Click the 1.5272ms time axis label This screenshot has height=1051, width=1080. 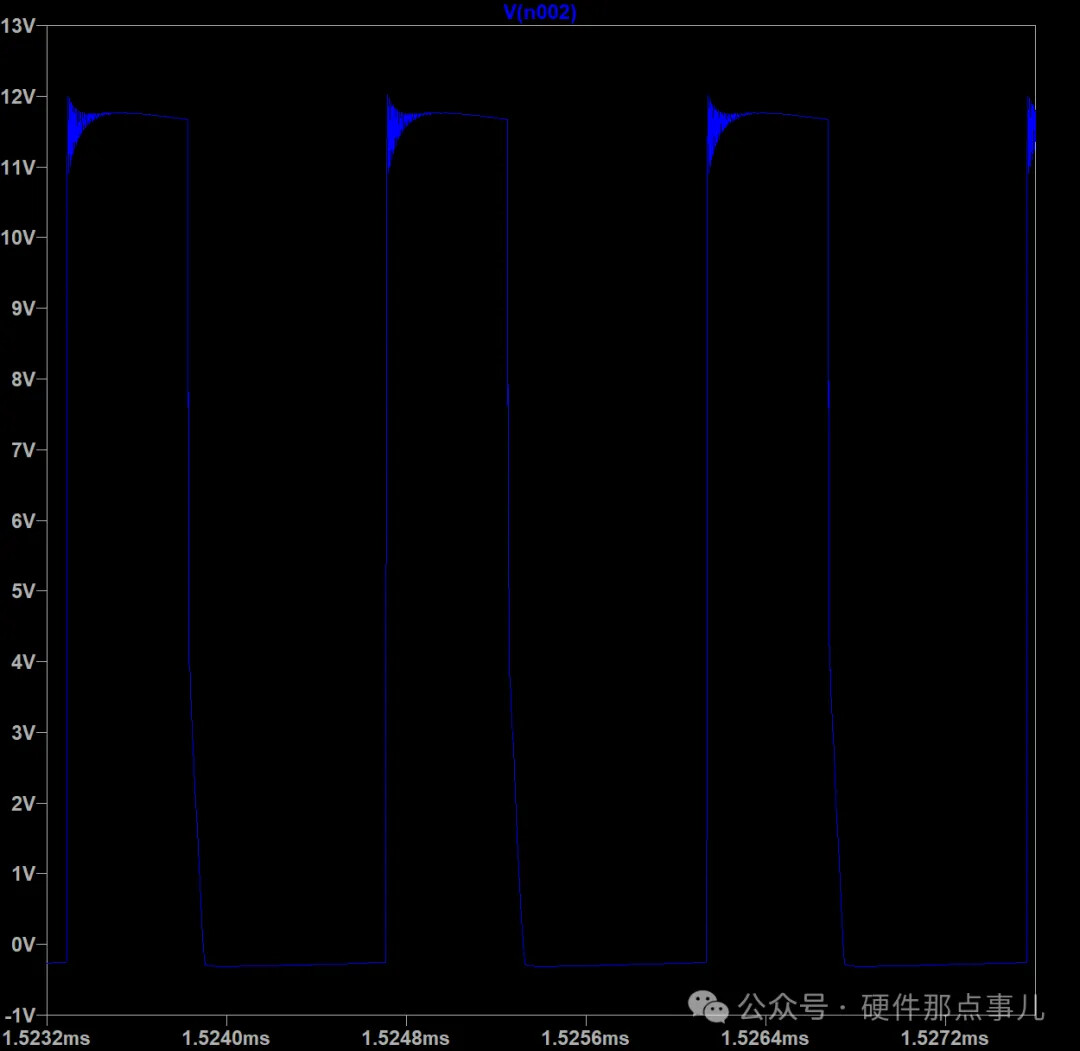click(945, 1038)
